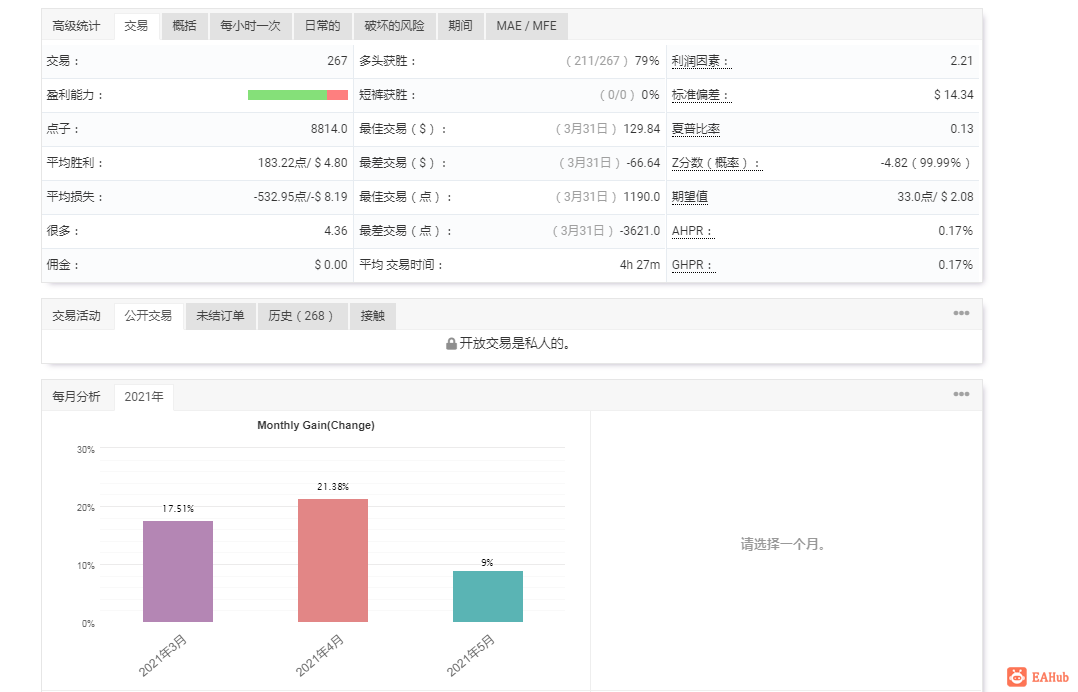Click the 夏普比率 label

(696, 129)
